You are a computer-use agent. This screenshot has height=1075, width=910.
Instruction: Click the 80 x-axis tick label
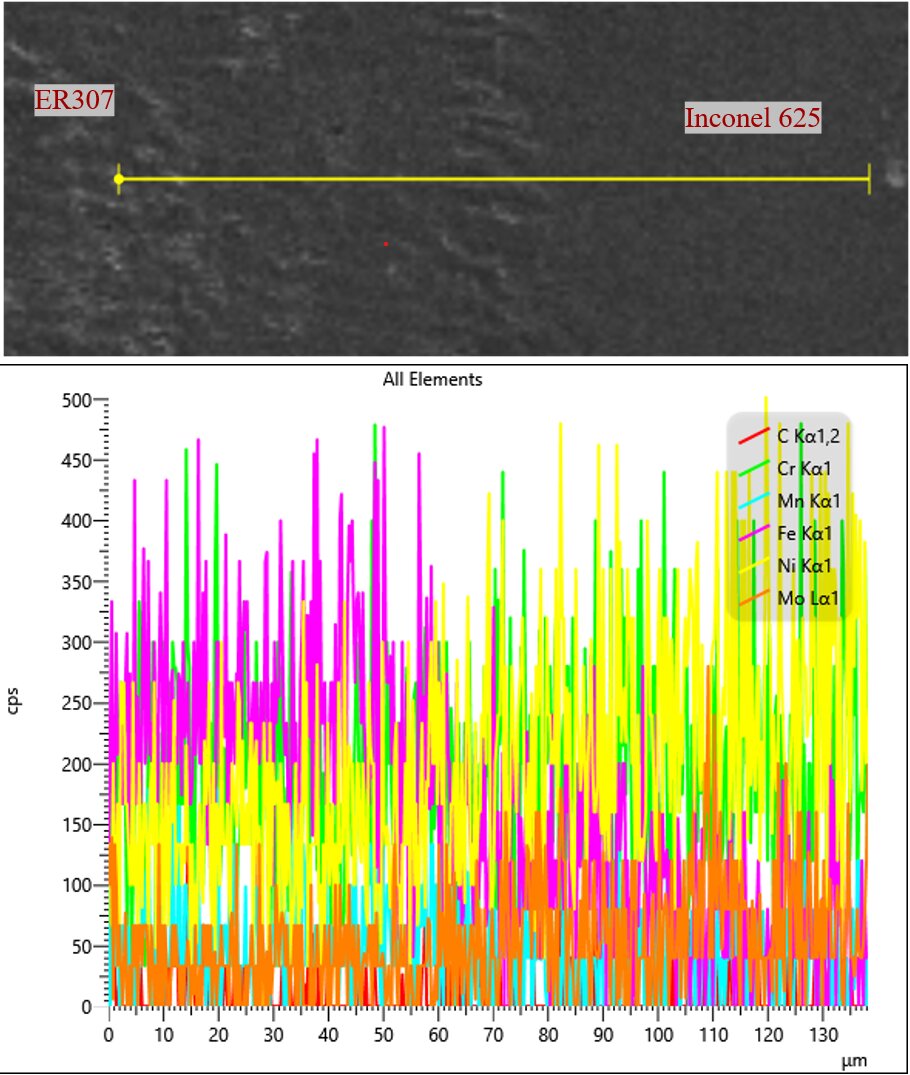coord(548,1035)
